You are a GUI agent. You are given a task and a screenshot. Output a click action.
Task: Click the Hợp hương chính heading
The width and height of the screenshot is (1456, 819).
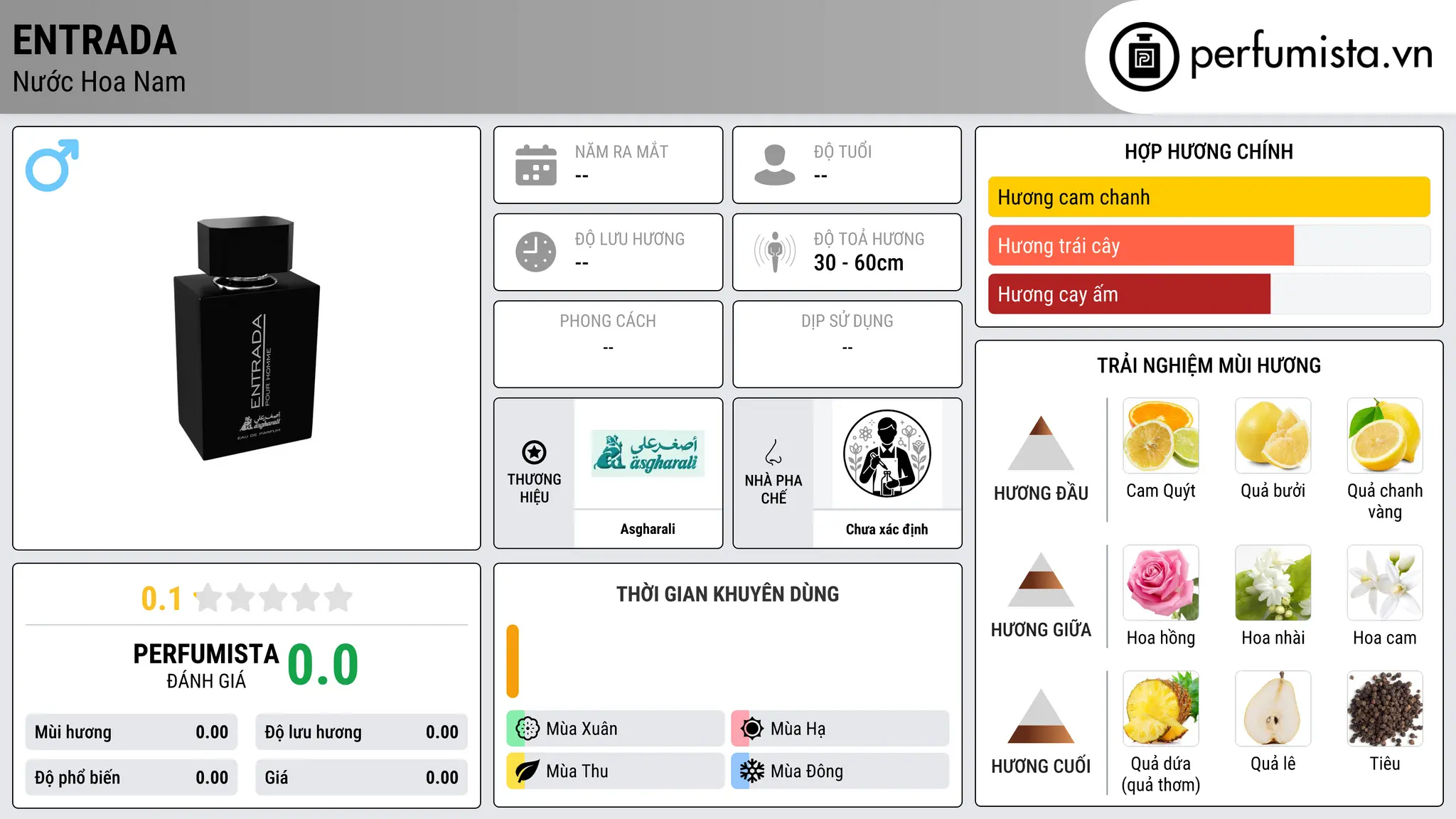tap(1209, 151)
